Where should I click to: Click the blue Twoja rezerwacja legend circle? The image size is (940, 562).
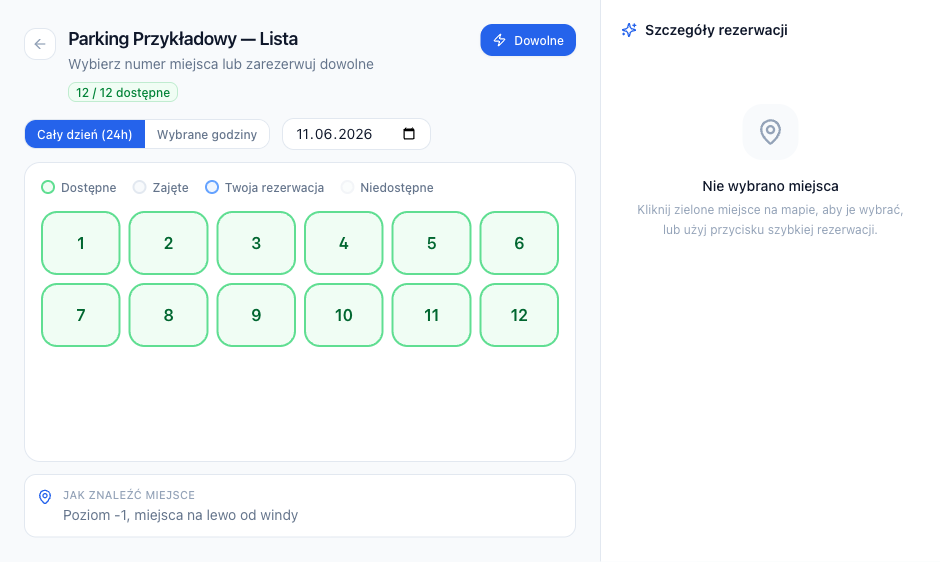(212, 187)
